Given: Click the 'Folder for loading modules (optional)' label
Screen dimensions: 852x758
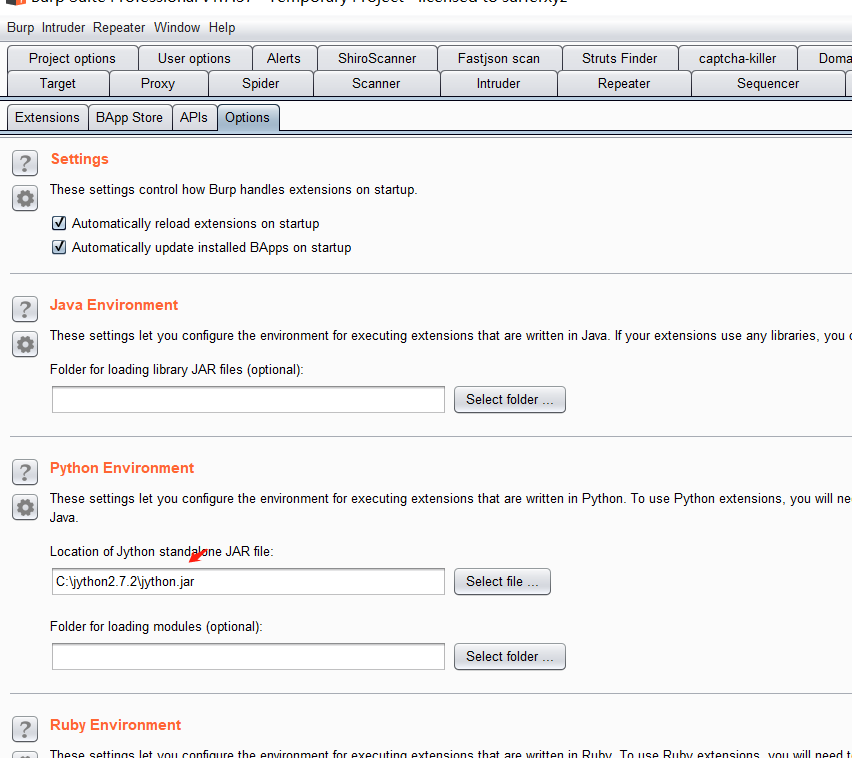Looking at the screenshot, I should coord(156,627).
